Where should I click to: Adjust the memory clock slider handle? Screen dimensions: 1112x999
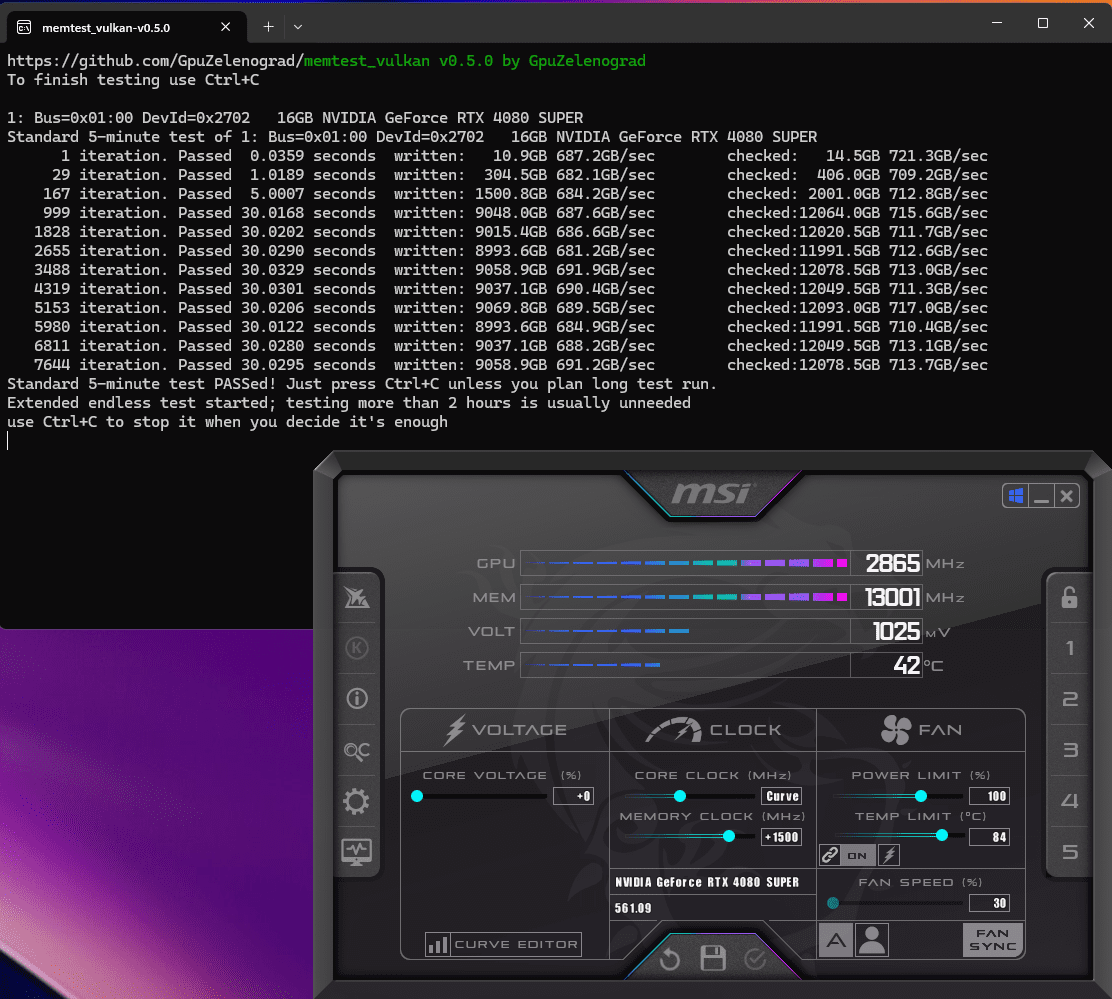[728, 837]
